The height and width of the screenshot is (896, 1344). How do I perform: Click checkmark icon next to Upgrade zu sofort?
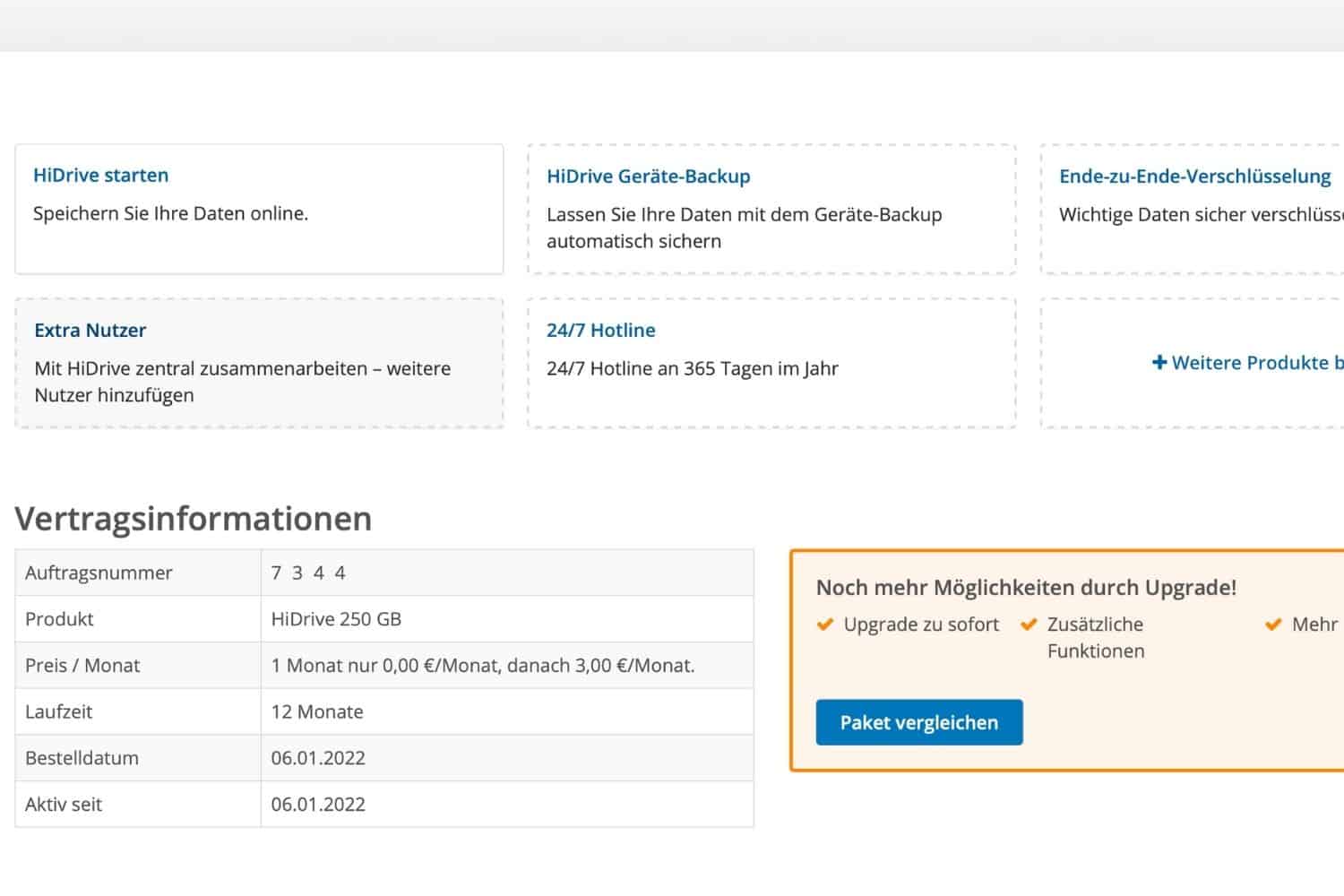[825, 625]
